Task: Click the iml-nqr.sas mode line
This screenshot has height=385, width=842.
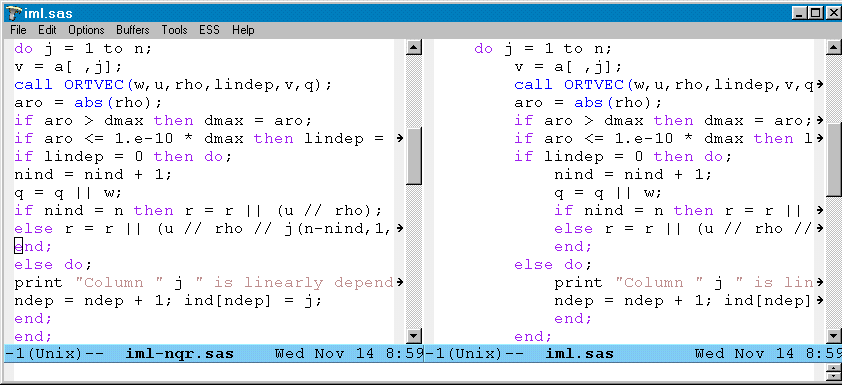Action: tap(214, 353)
